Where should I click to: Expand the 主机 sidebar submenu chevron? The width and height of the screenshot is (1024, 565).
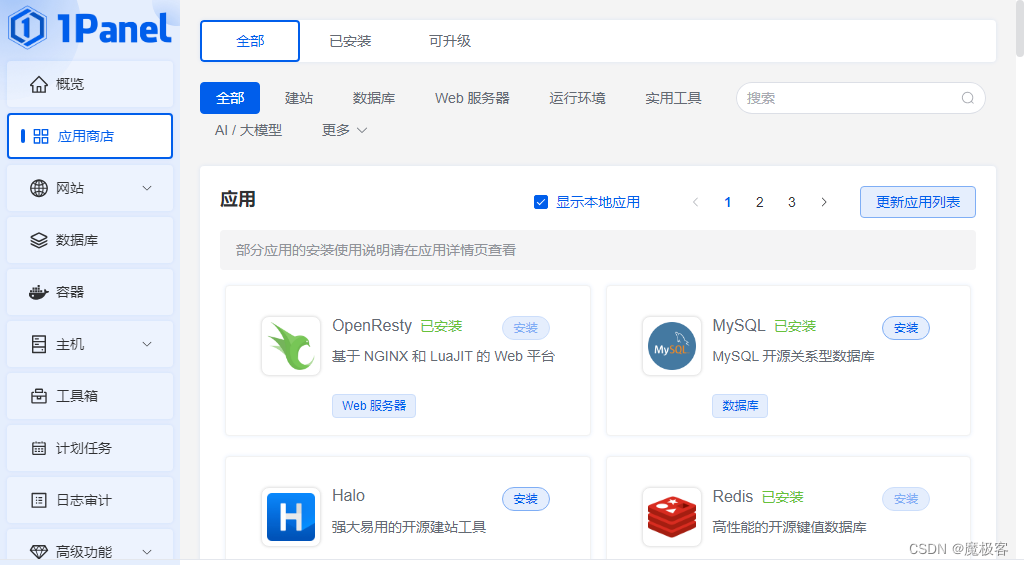pos(147,344)
